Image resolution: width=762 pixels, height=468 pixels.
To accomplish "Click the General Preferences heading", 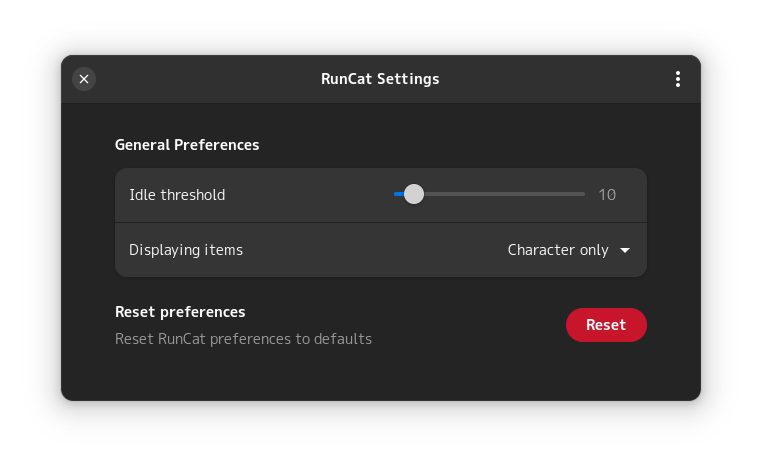I will coord(187,145).
